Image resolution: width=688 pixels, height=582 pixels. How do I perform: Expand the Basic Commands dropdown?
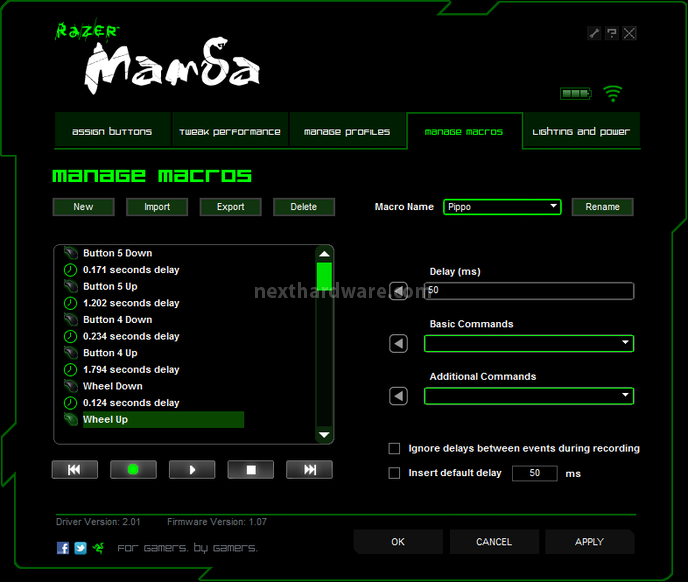click(x=529, y=343)
